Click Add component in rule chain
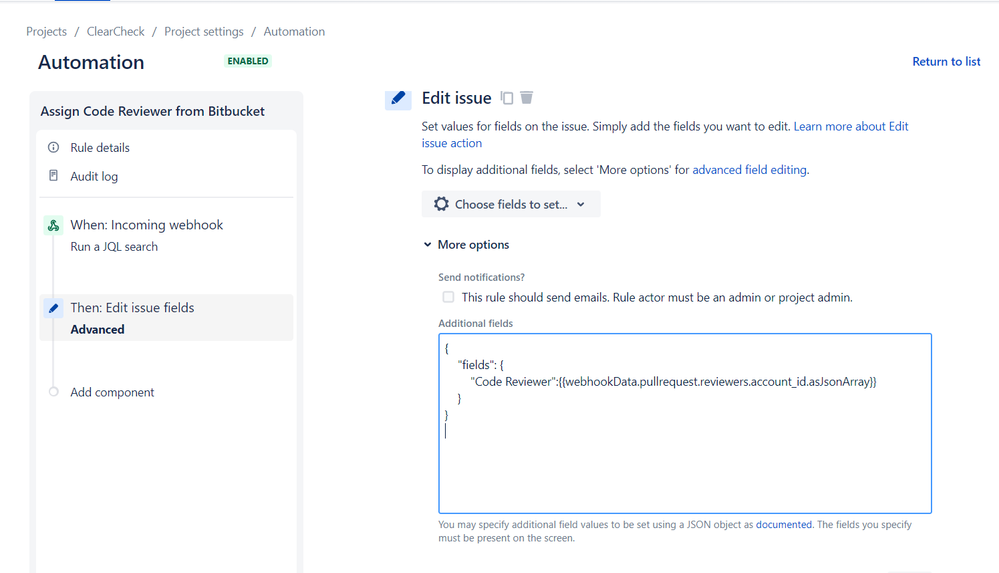999x573 pixels. click(112, 392)
